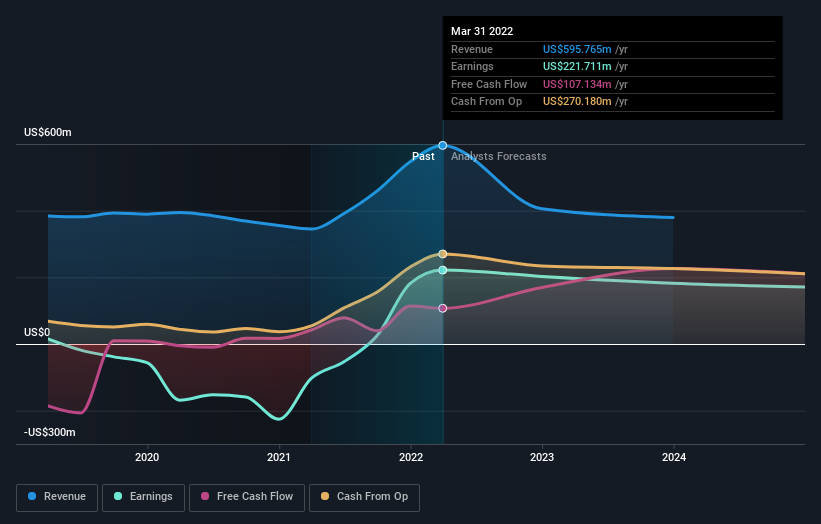Toggle the Earnings legend item
The height and width of the screenshot is (524, 821).
[x=143, y=496]
